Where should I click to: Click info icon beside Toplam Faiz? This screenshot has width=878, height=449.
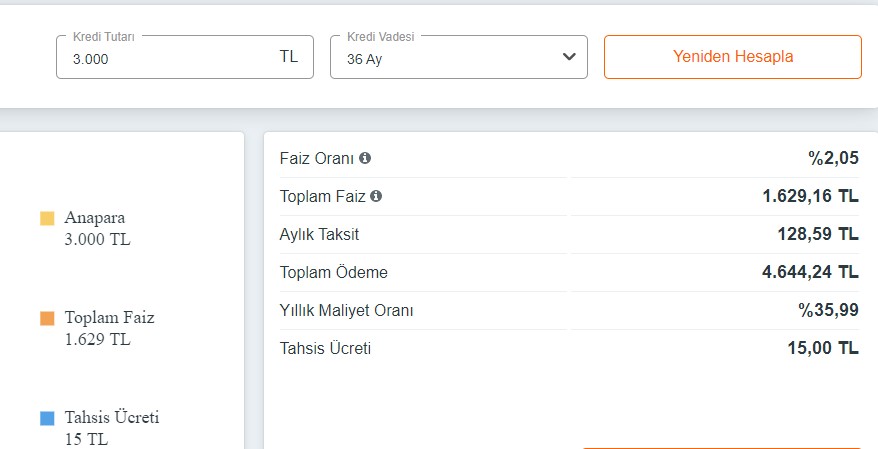click(376, 196)
